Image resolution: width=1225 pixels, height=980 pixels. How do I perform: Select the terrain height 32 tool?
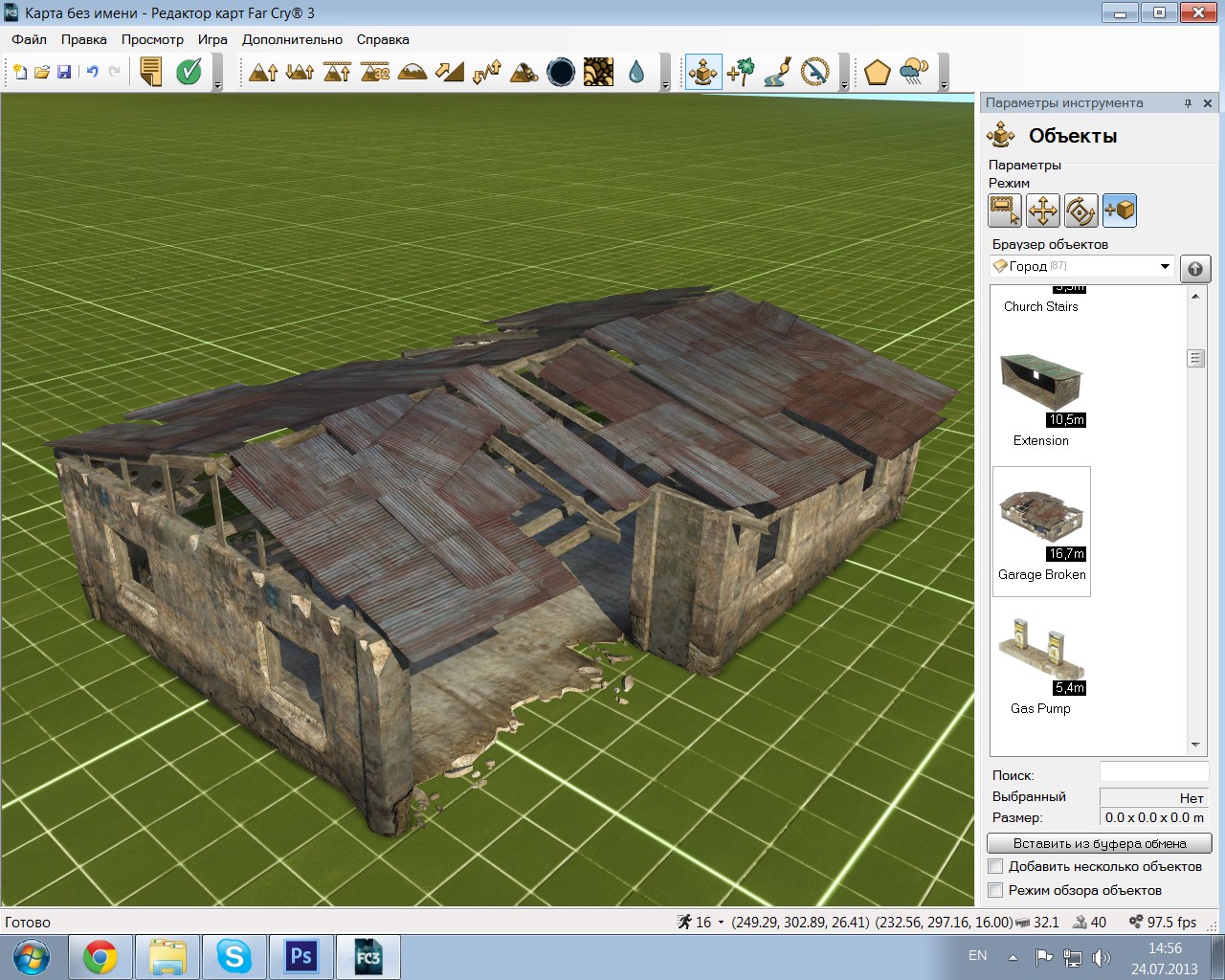[x=374, y=72]
